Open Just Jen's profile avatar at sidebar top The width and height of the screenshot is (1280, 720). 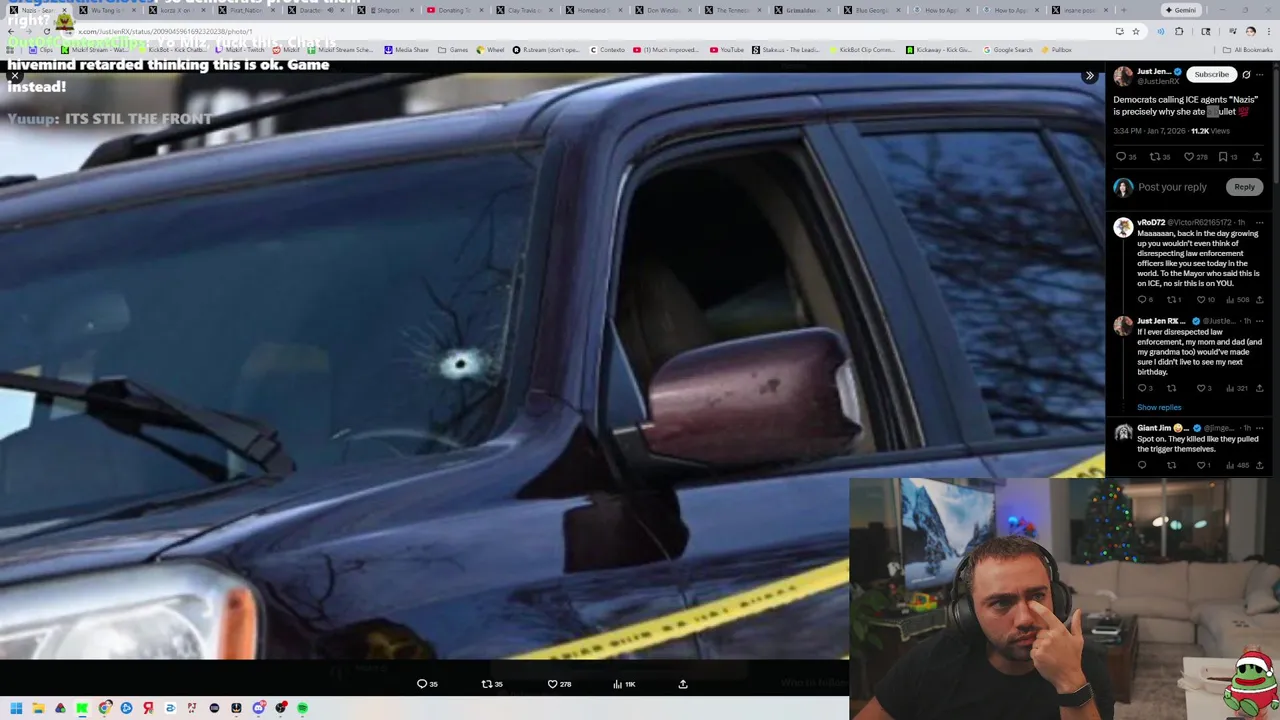[x=1123, y=76]
